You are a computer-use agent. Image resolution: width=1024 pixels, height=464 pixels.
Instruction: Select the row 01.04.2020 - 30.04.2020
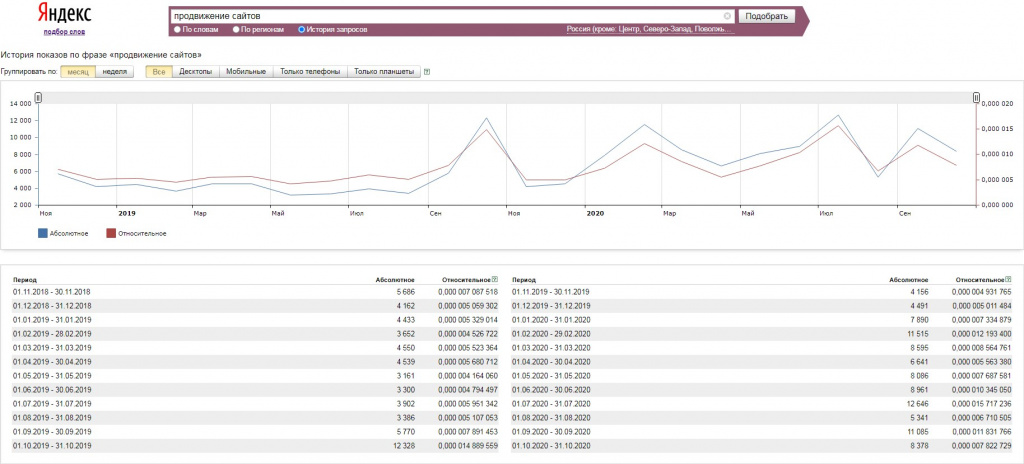click(x=762, y=362)
